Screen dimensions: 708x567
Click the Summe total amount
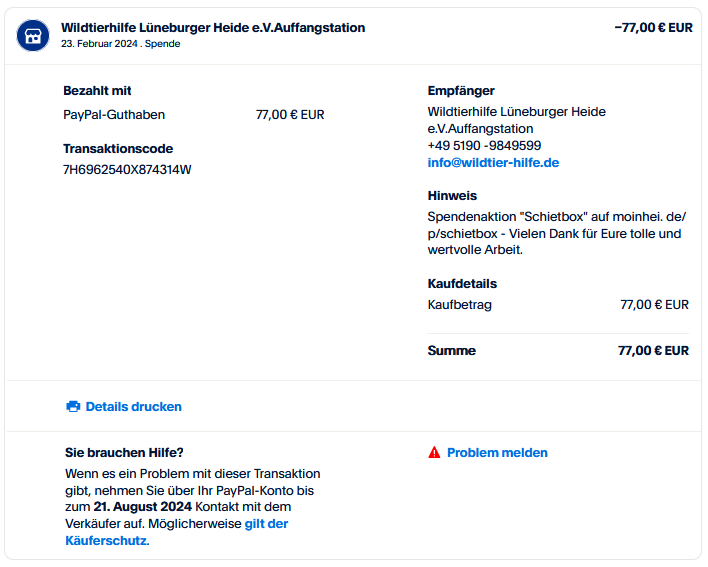pyautogui.click(x=653, y=351)
